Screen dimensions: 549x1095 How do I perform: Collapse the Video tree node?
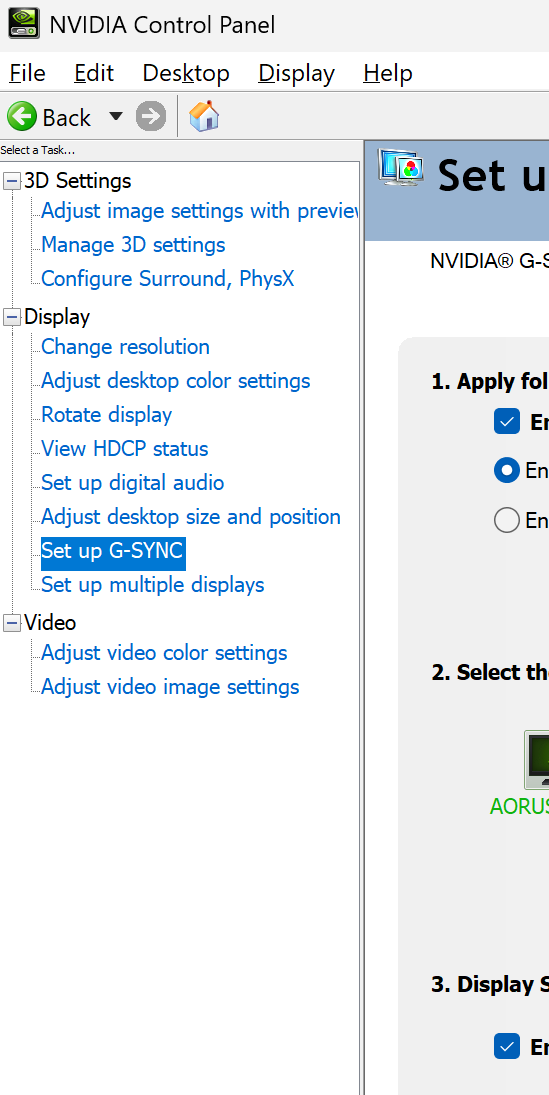coord(12,623)
